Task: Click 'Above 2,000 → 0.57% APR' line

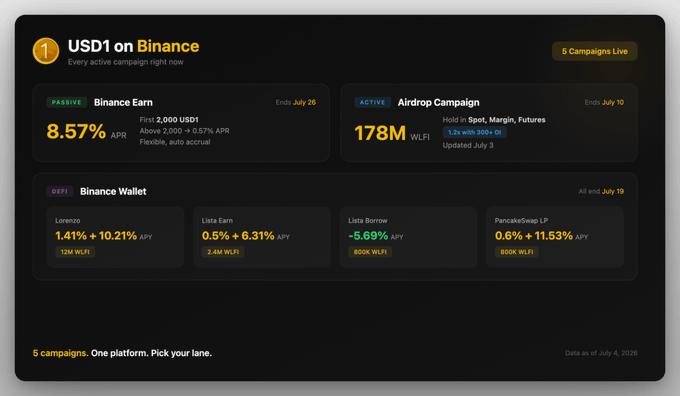Action: click(x=185, y=131)
